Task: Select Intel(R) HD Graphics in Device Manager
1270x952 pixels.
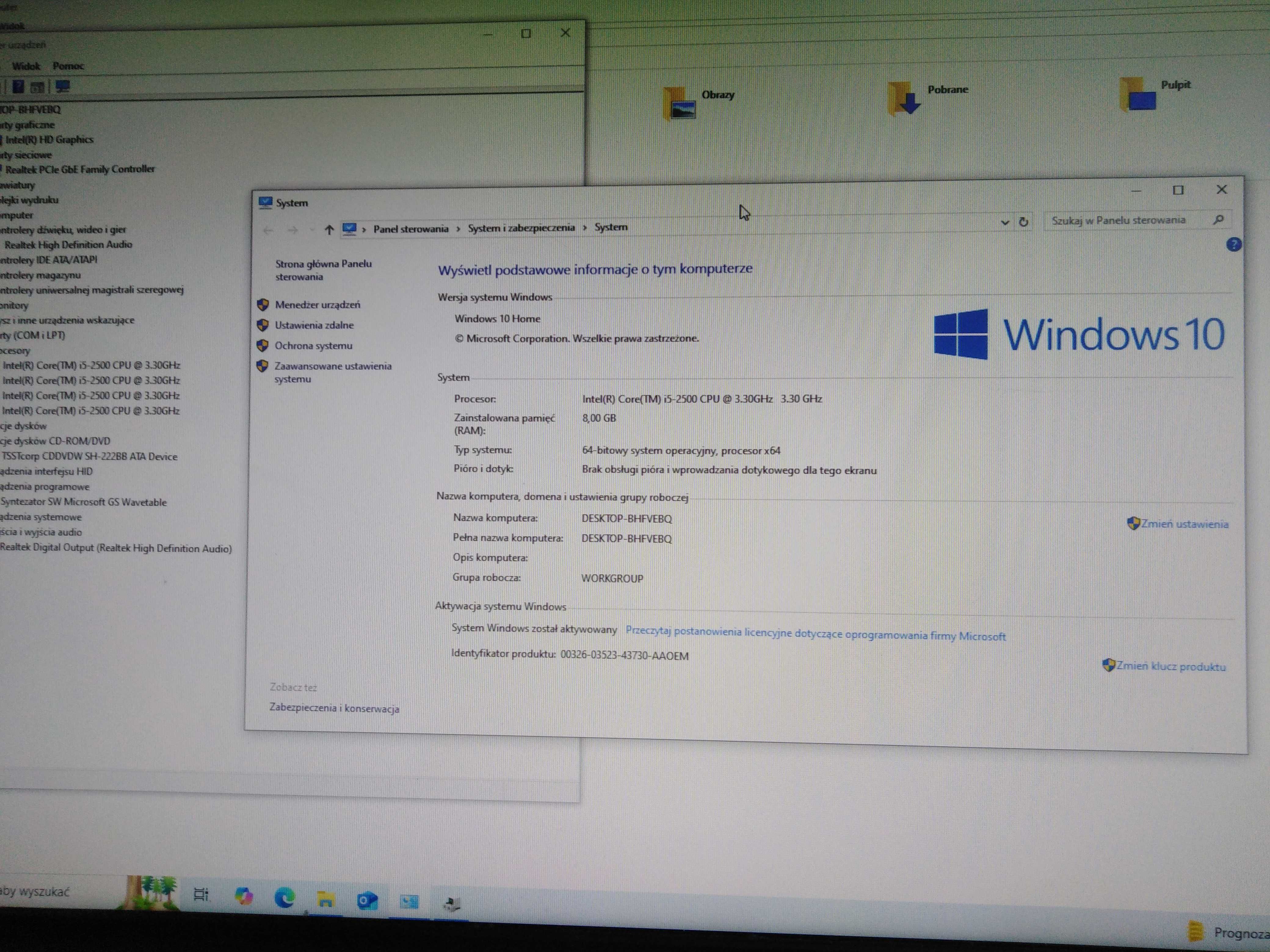Action: (x=49, y=139)
